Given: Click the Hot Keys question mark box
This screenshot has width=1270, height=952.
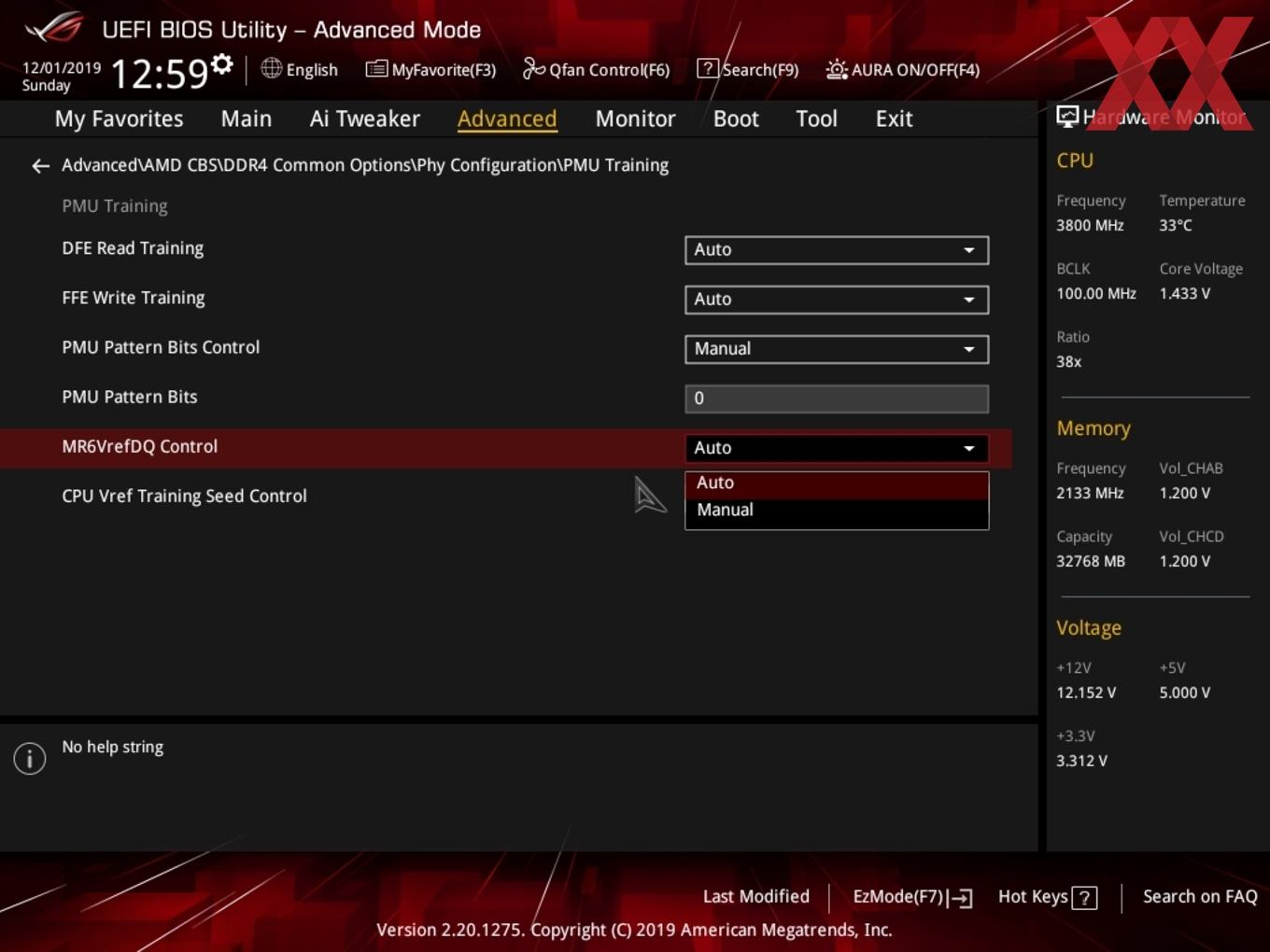Looking at the screenshot, I should (1084, 898).
